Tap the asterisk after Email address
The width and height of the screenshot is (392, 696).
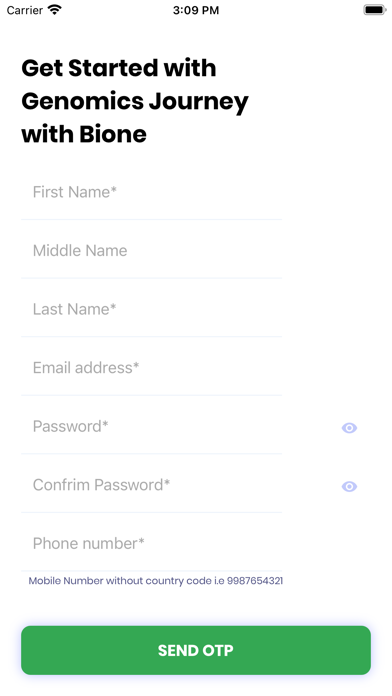pyautogui.click(x=136, y=366)
